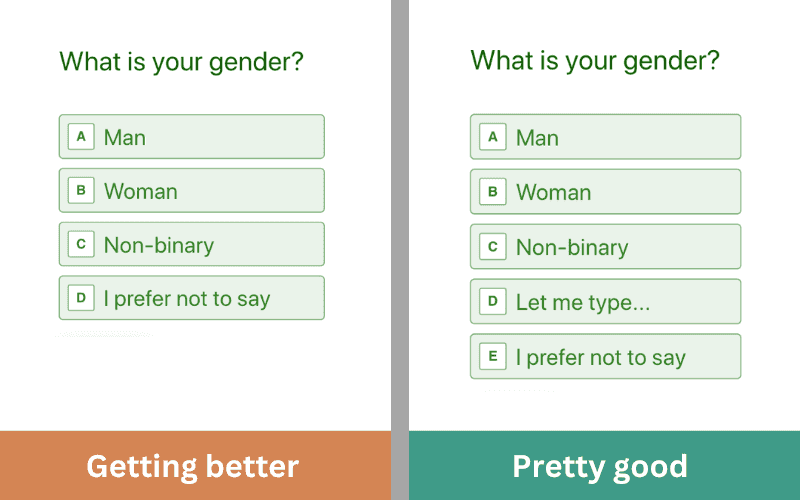
Task: Click the A key badge in left form
Action: [x=81, y=136]
